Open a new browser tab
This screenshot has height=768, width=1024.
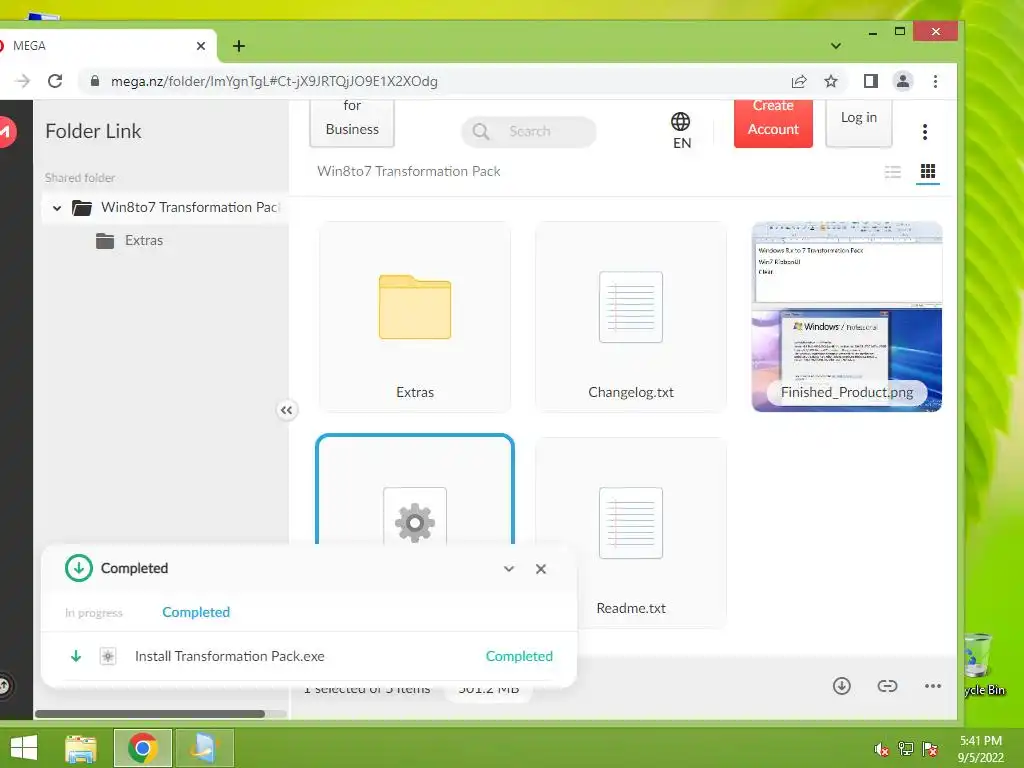[x=239, y=46]
